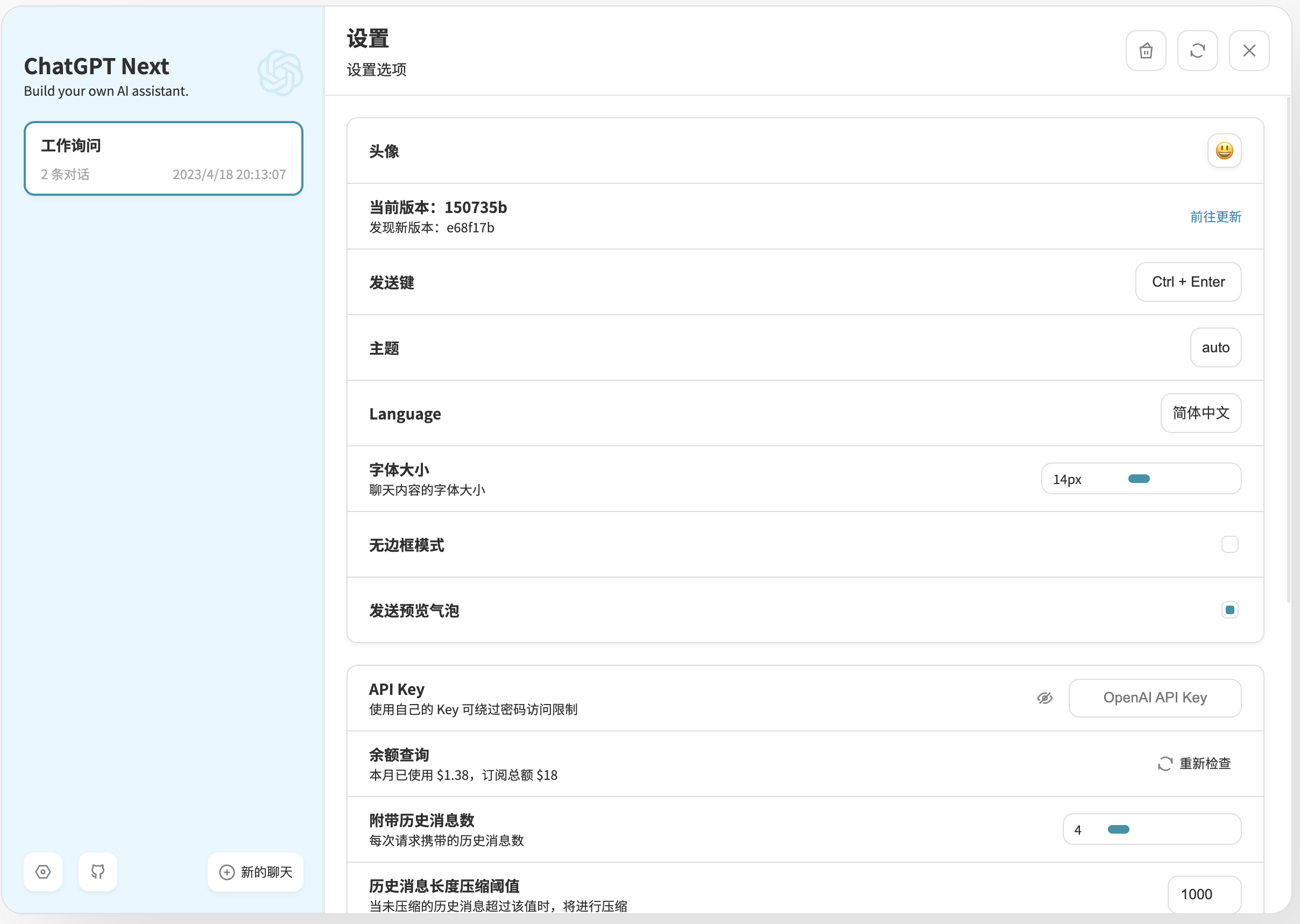Select the 工作询问 chat session

click(x=164, y=158)
